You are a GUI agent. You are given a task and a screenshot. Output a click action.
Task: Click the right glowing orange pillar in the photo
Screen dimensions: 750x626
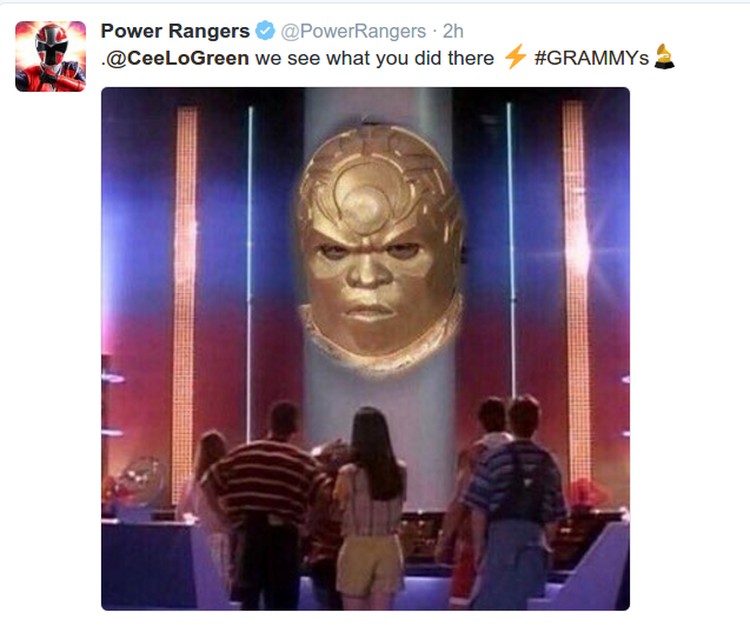576,292
